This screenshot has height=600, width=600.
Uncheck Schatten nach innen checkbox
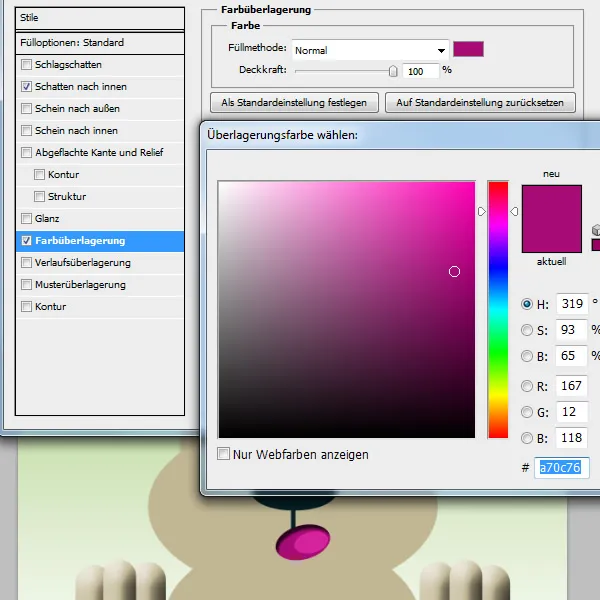point(26,86)
